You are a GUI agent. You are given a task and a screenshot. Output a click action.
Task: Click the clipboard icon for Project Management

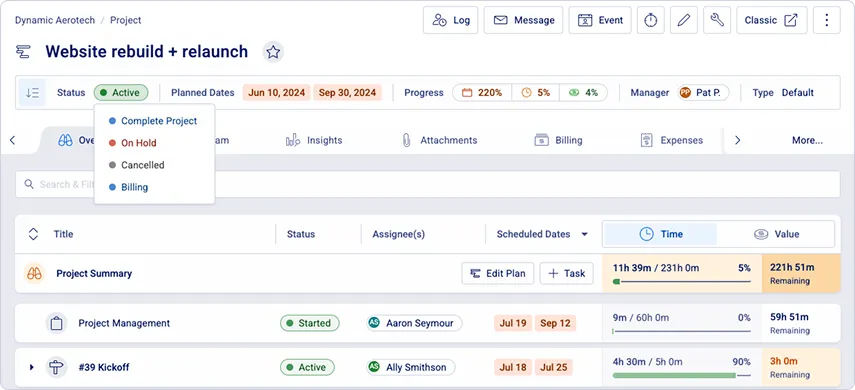[x=56, y=323]
